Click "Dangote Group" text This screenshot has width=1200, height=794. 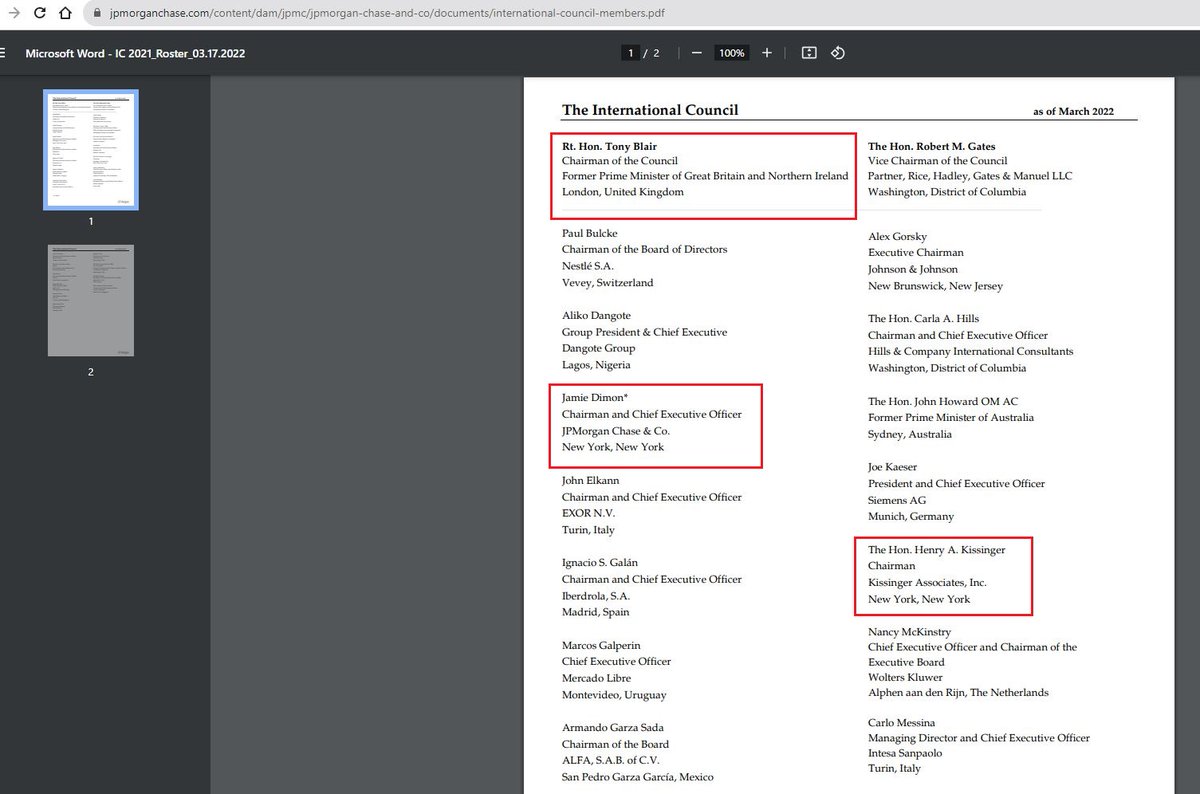pos(598,348)
